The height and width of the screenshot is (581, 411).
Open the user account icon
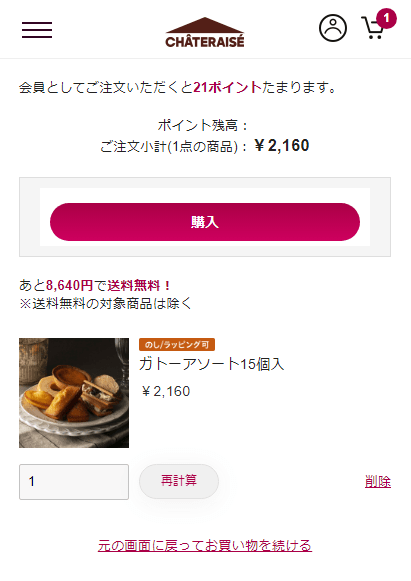coord(333,28)
